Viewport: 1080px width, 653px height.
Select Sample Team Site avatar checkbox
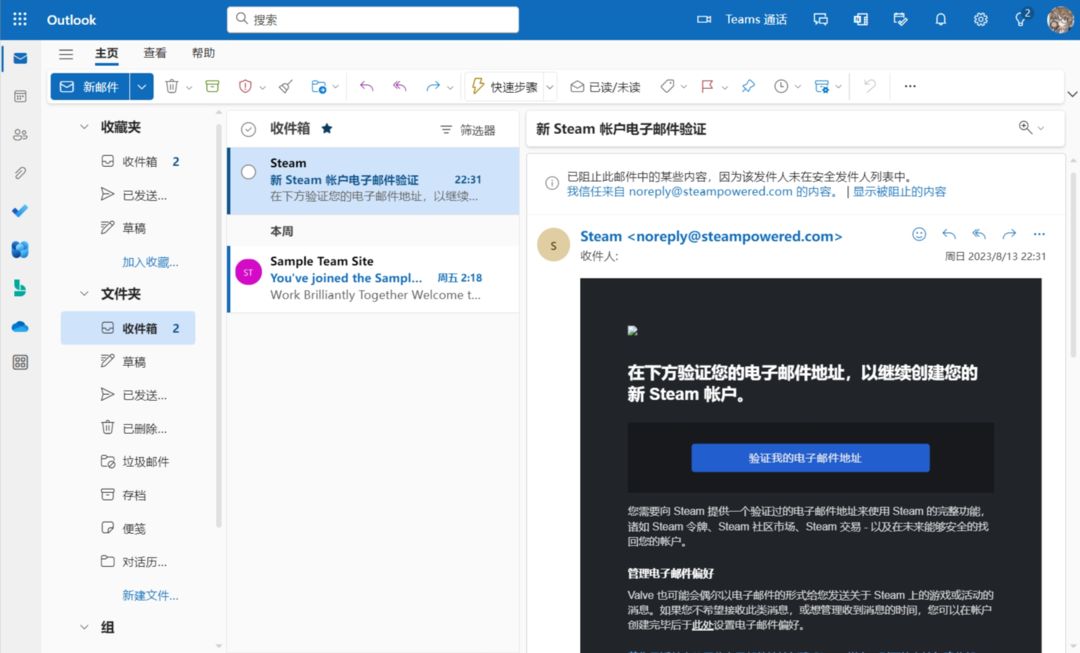[x=249, y=272]
